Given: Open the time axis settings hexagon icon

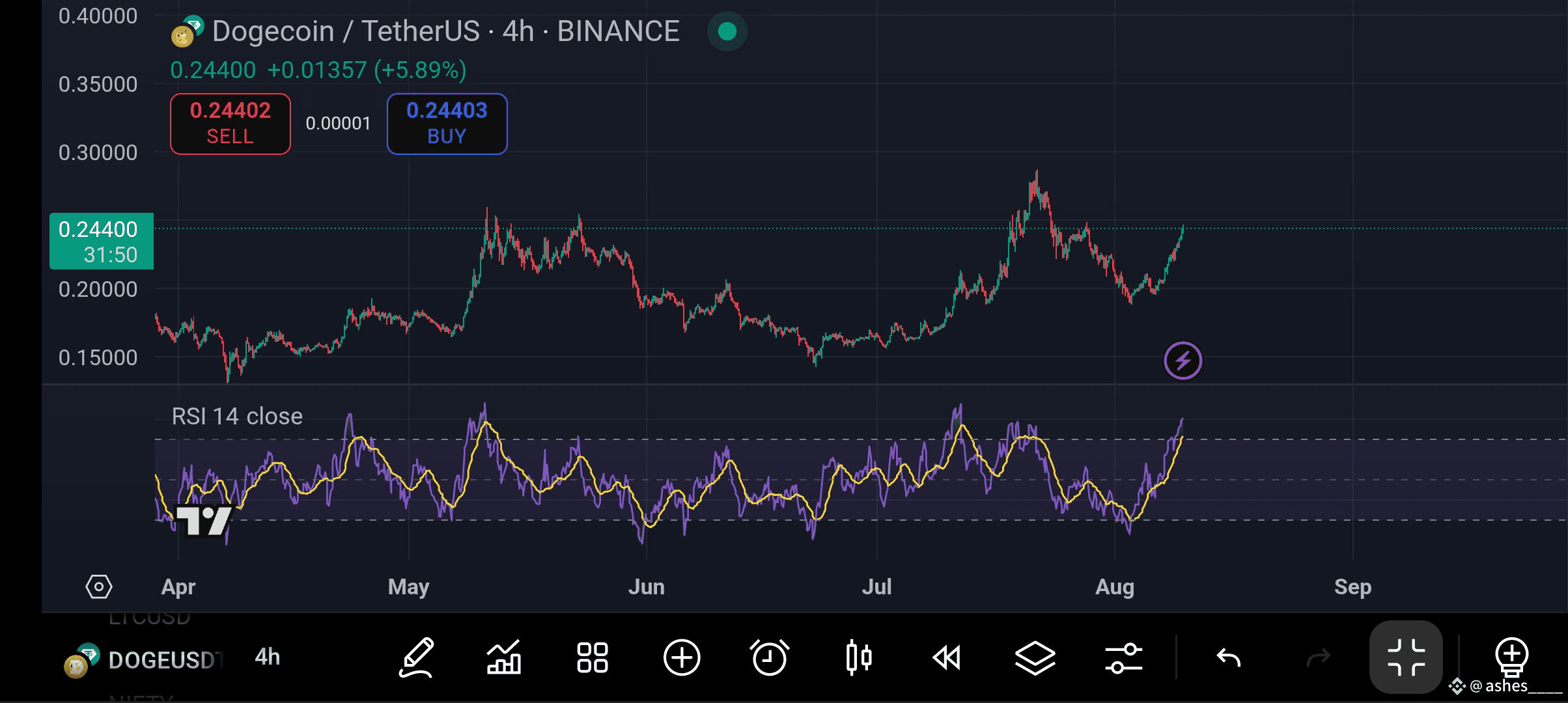Looking at the screenshot, I should [x=99, y=586].
